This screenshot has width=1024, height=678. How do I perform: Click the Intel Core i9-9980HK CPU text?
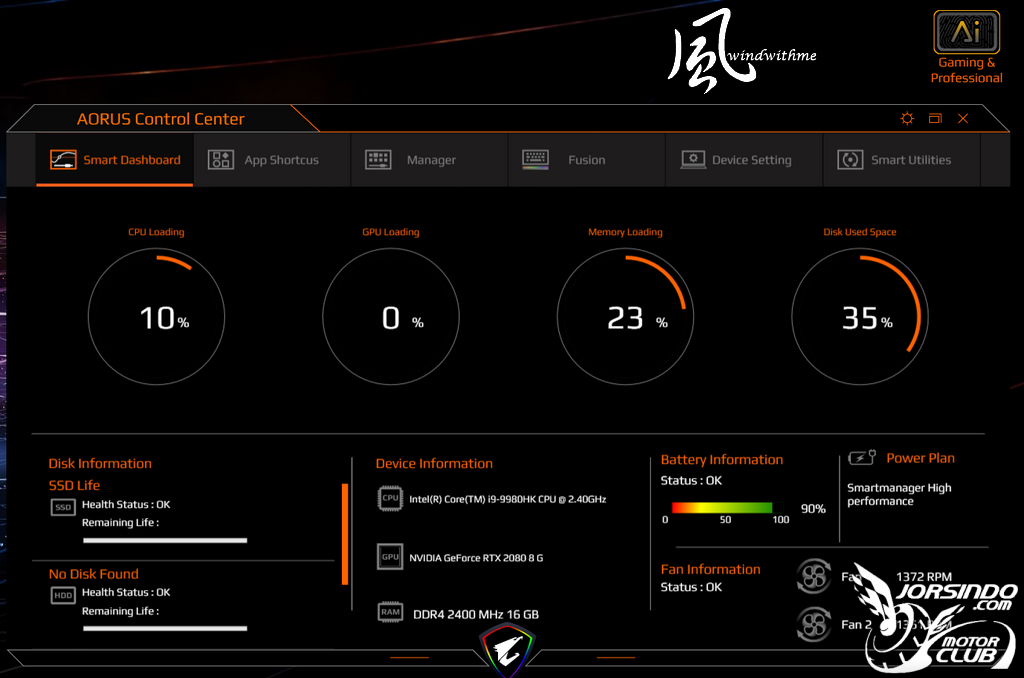coord(507,499)
